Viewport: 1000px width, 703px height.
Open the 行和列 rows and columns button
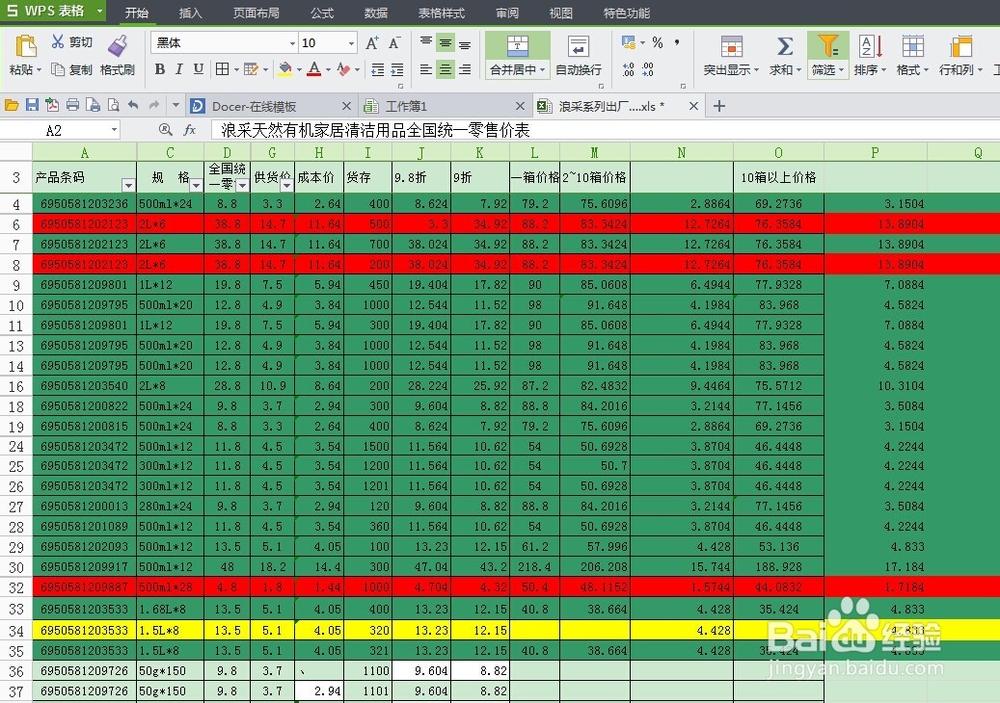tap(960, 56)
